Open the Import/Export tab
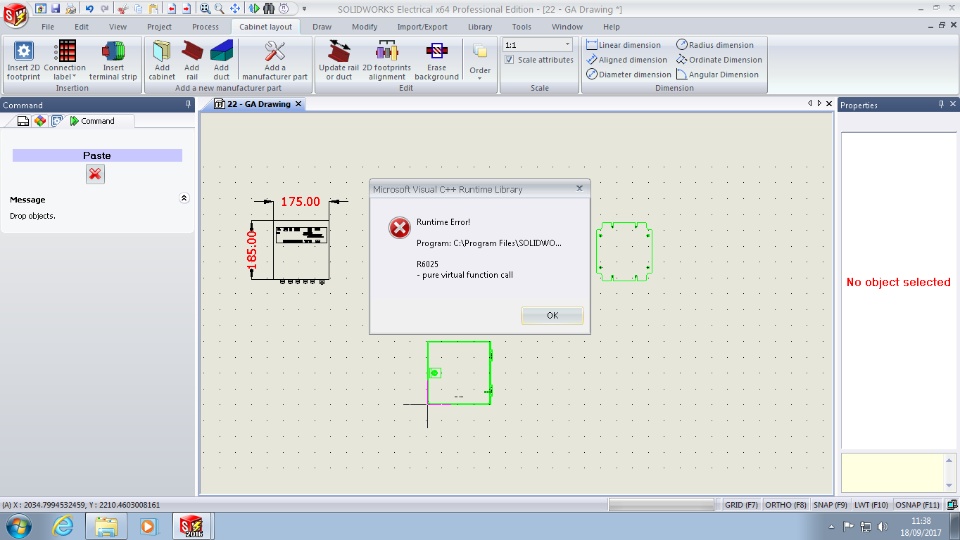Screen dimensions: 960x540 click(422, 27)
